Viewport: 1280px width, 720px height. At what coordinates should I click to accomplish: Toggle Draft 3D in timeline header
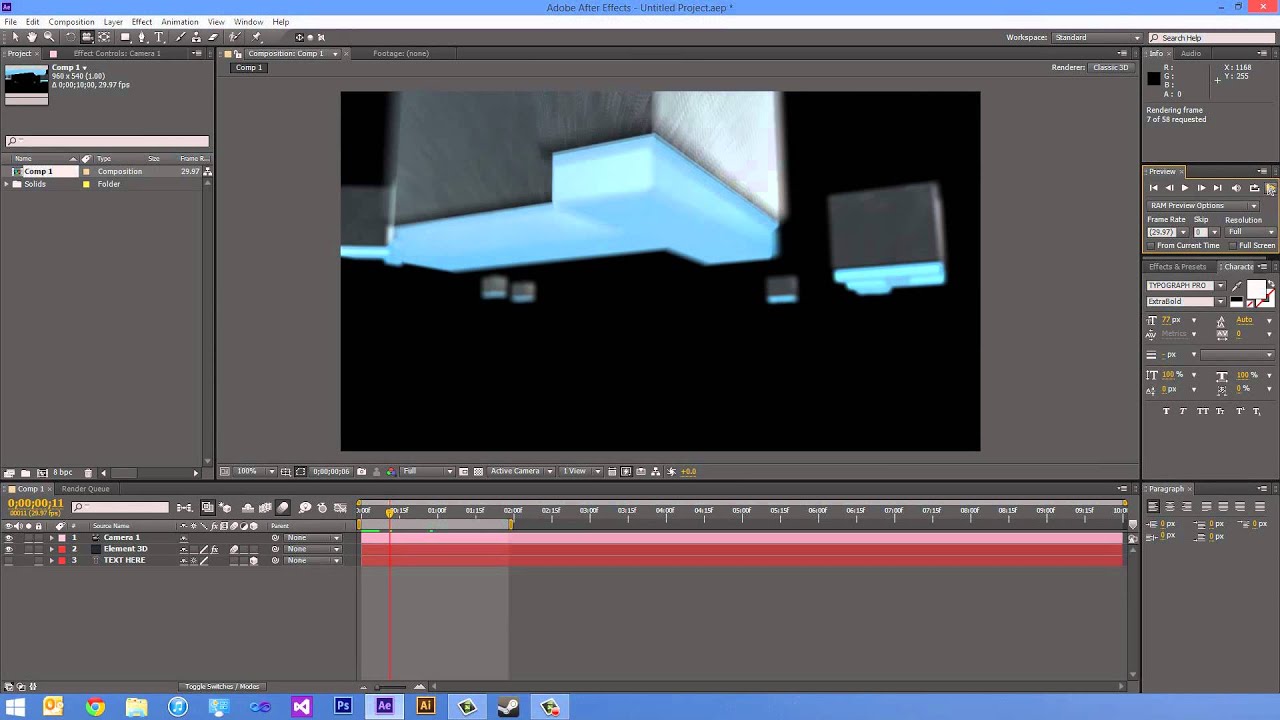point(225,508)
